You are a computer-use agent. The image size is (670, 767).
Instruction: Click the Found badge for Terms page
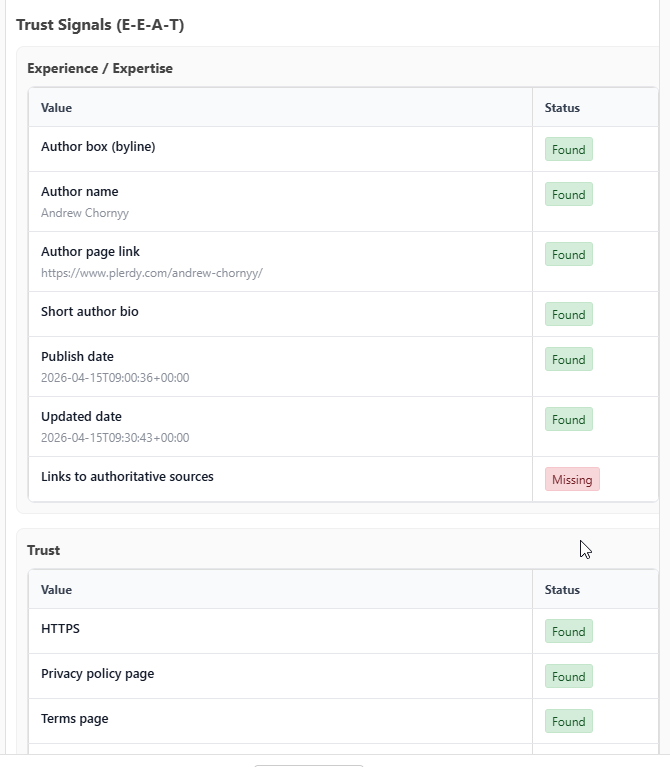click(x=568, y=722)
